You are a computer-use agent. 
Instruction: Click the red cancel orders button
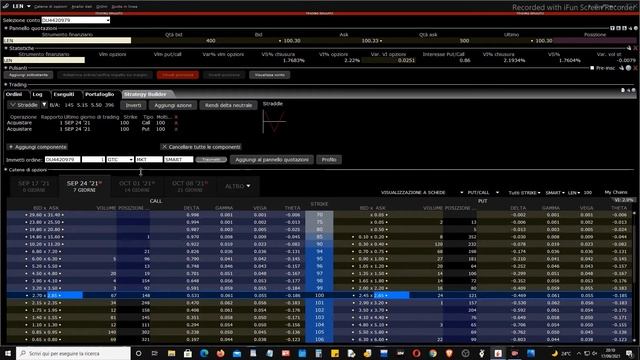pos(178,75)
